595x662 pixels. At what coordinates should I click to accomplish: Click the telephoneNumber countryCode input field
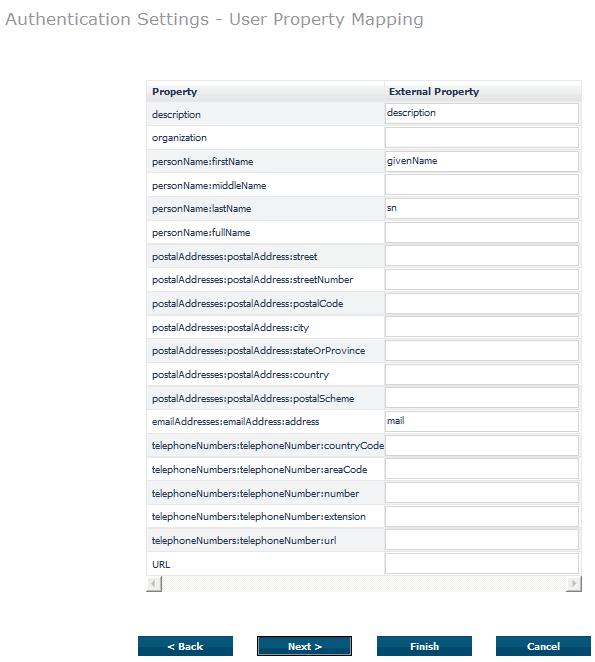482,445
